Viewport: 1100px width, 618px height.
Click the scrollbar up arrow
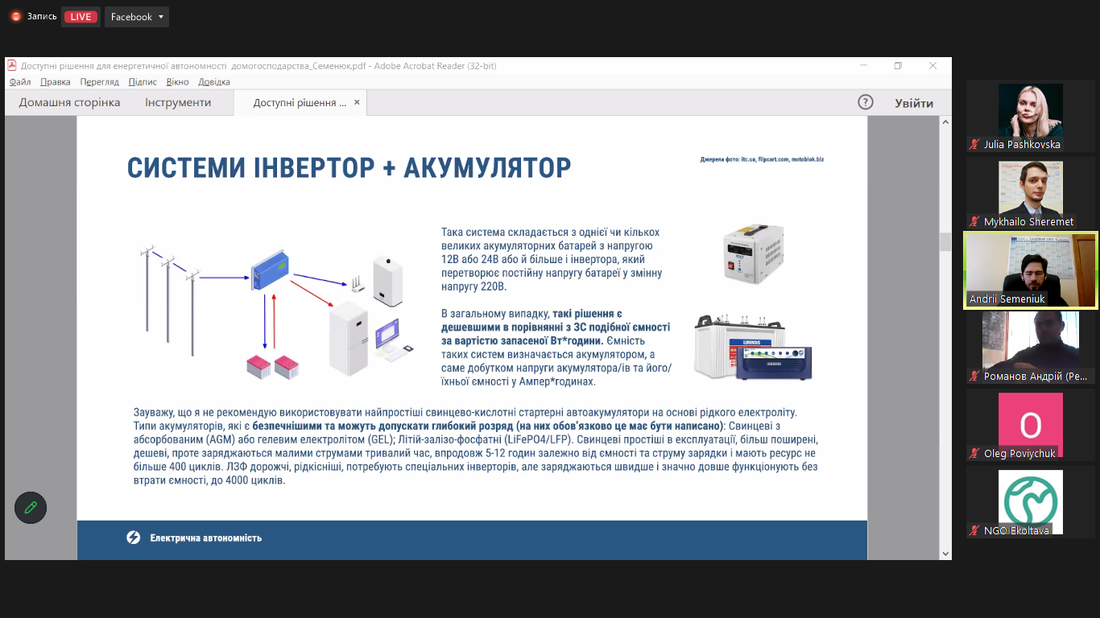(946, 122)
